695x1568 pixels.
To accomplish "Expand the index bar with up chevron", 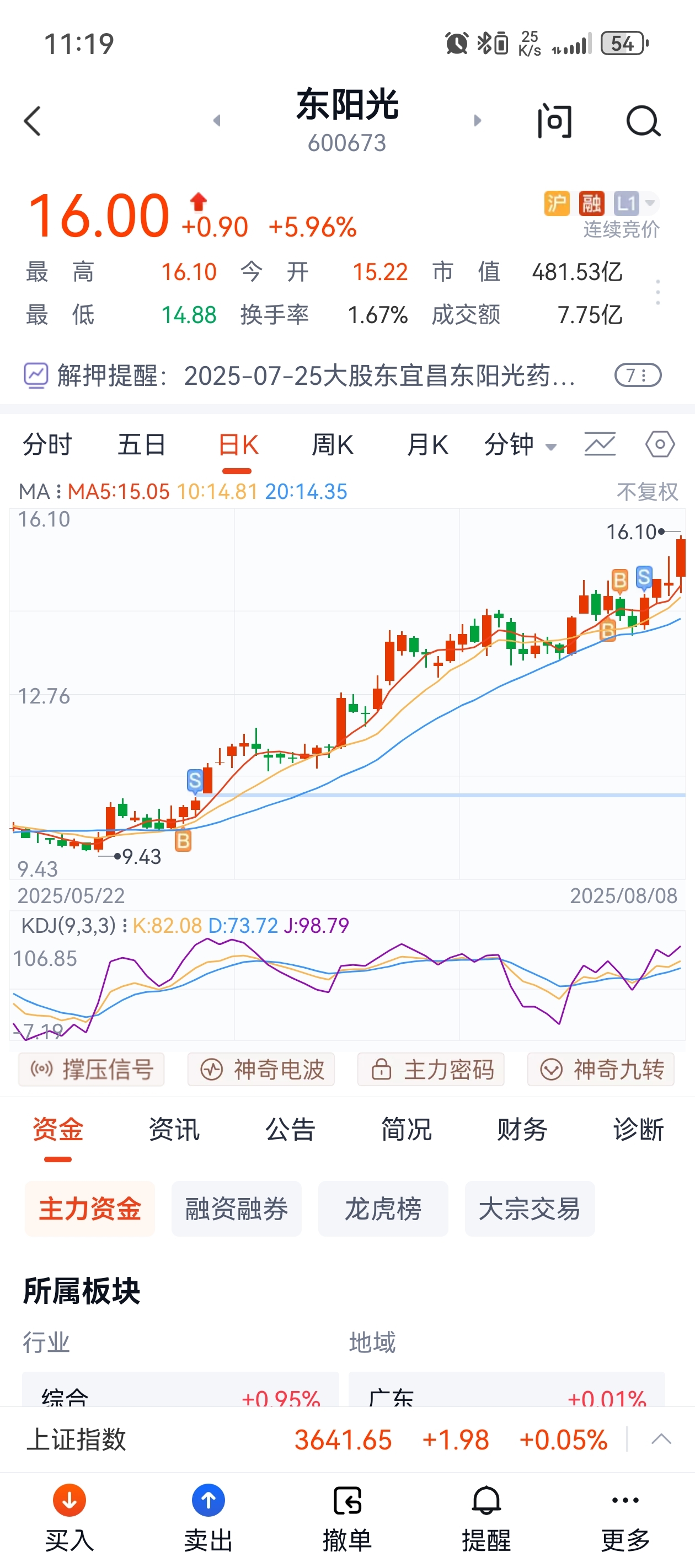I will click(661, 1440).
